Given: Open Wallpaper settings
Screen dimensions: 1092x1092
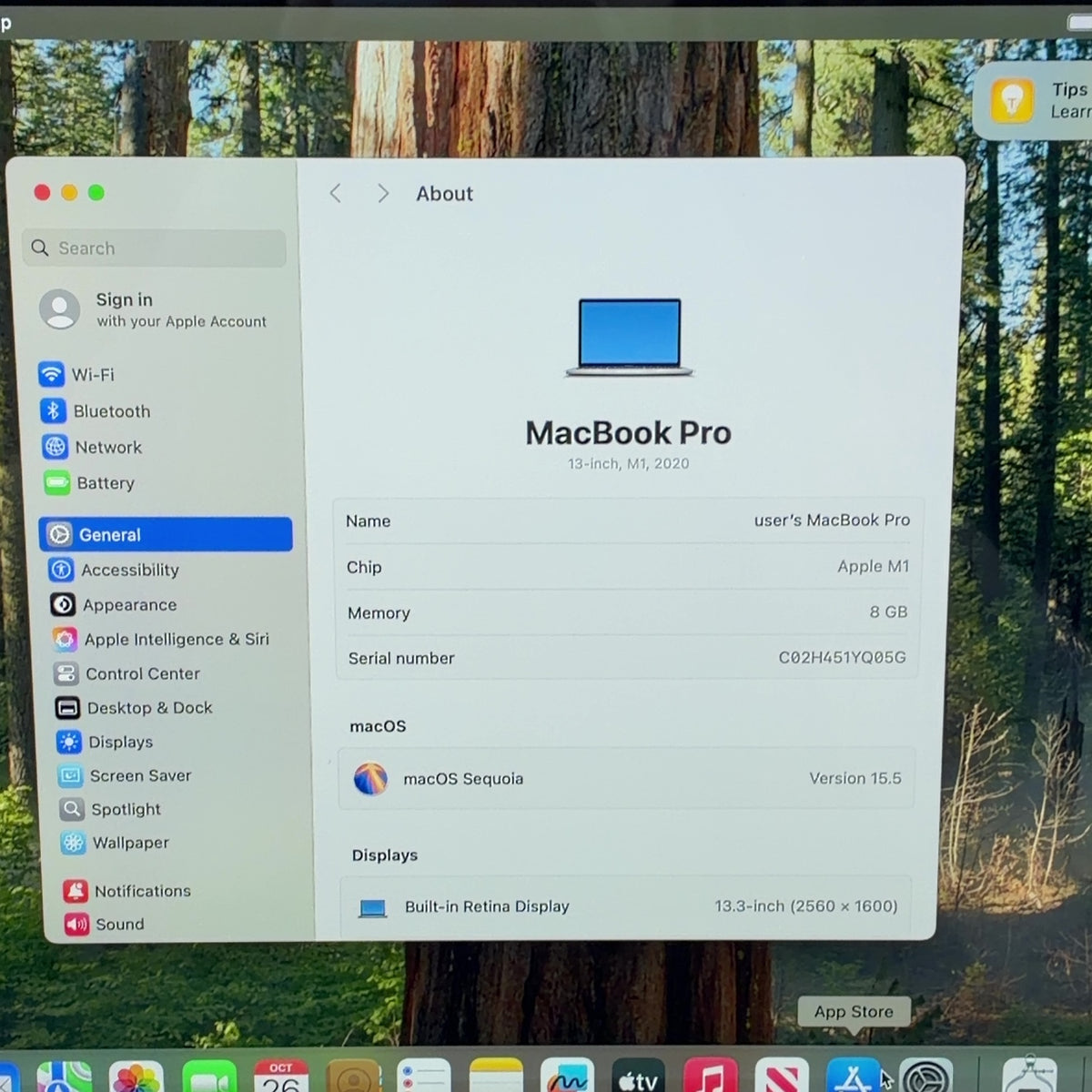Looking at the screenshot, I should [x=116, y=843].
